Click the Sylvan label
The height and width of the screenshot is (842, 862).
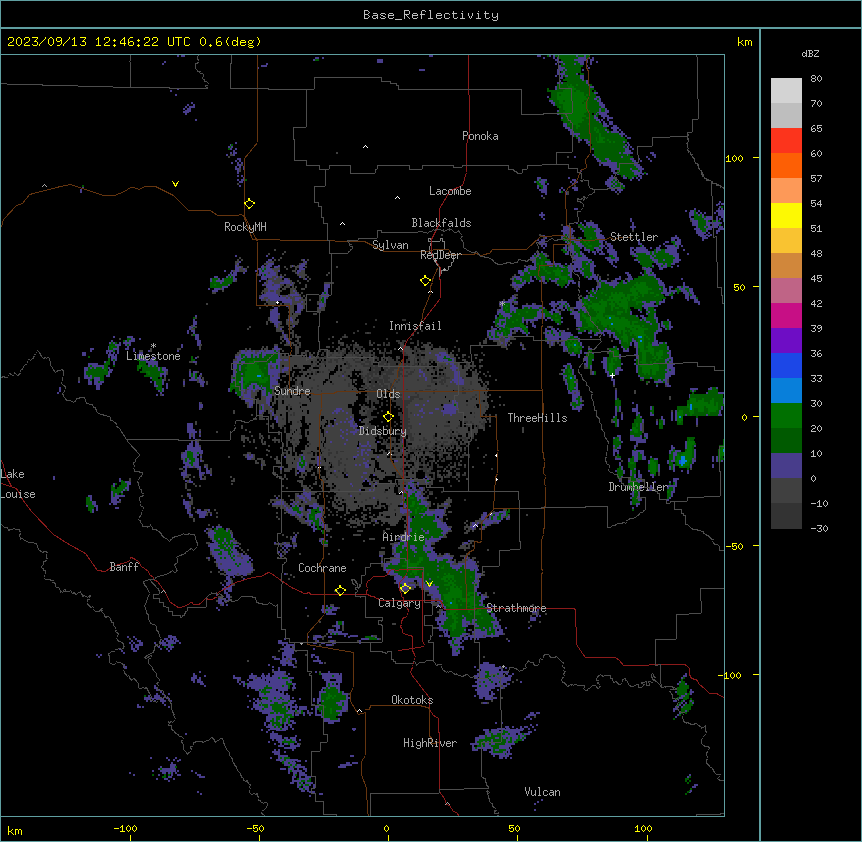pyautogui.click(x=390, y=245)
